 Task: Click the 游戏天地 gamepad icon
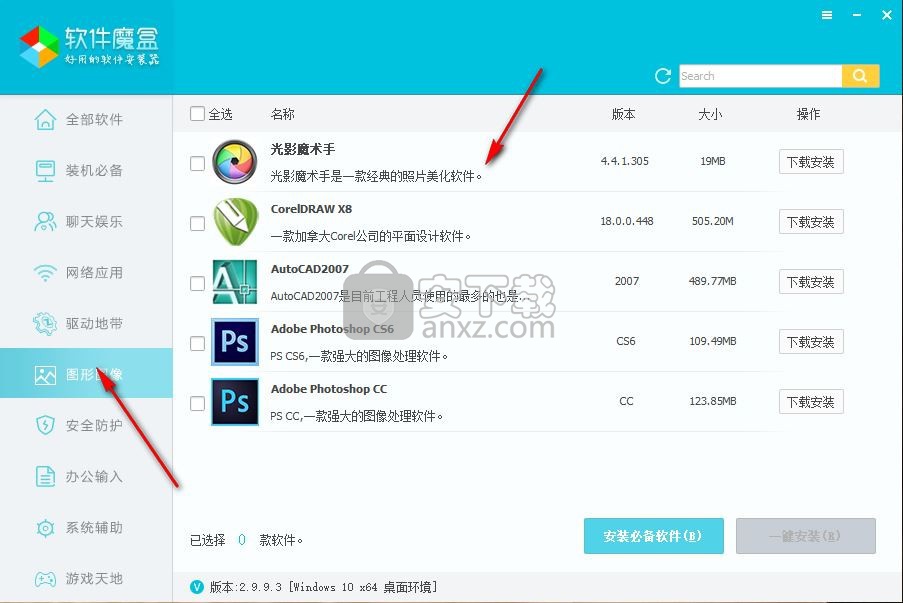45,579
